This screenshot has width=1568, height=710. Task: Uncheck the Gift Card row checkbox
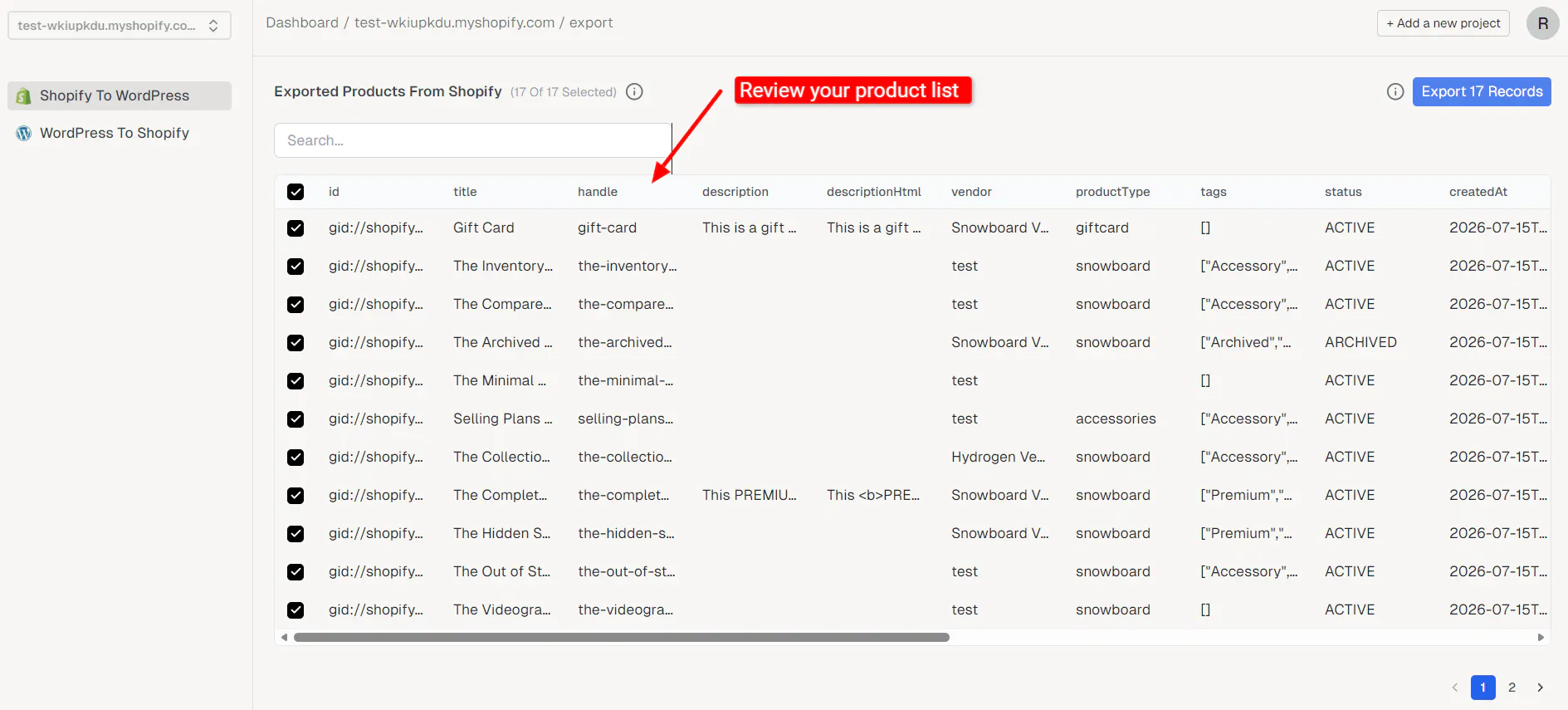click(x=296, y=228)
